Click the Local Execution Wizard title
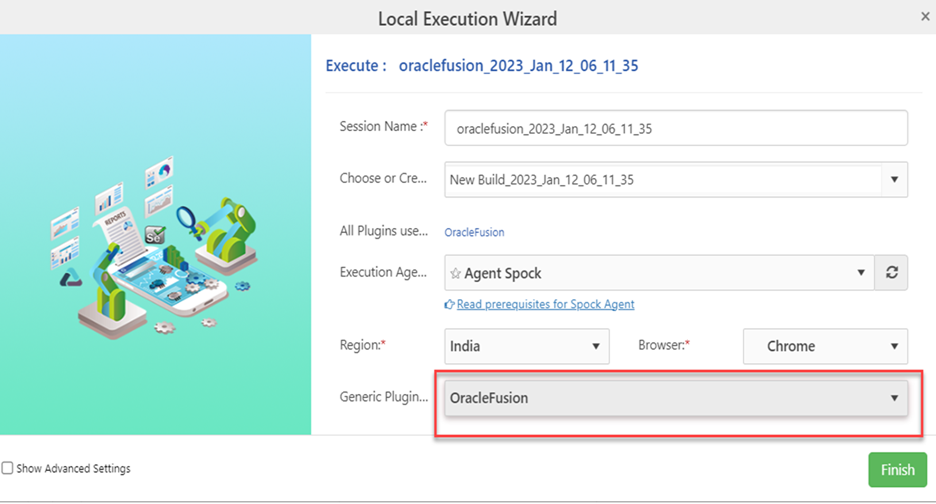 467,19
